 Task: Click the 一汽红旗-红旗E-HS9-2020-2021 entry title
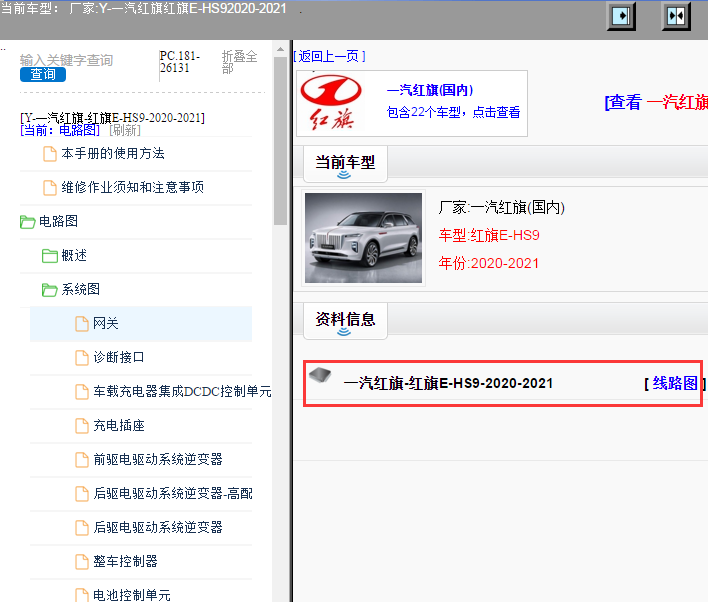point(448,383)
